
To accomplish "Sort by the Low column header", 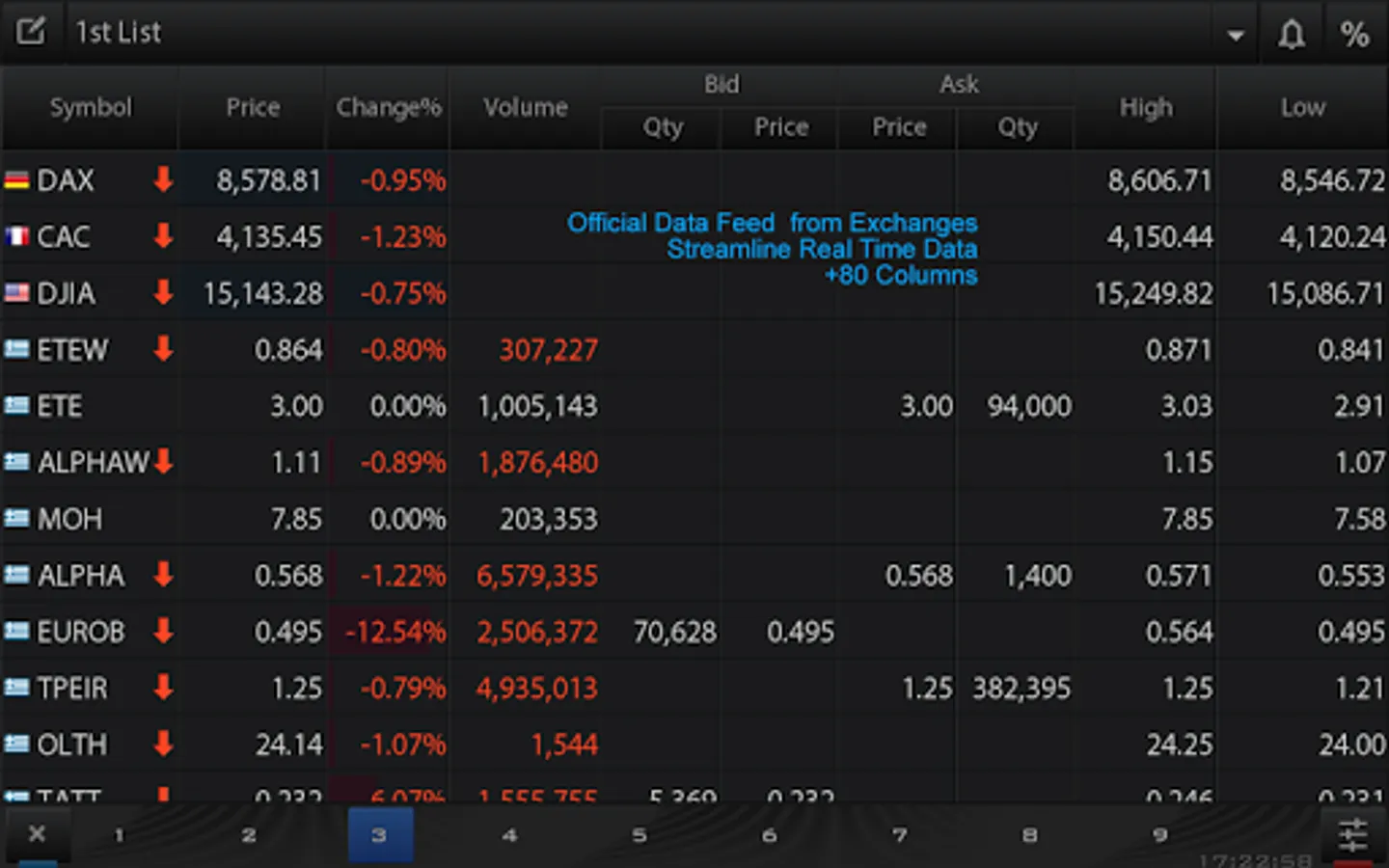I will 1302,107.
